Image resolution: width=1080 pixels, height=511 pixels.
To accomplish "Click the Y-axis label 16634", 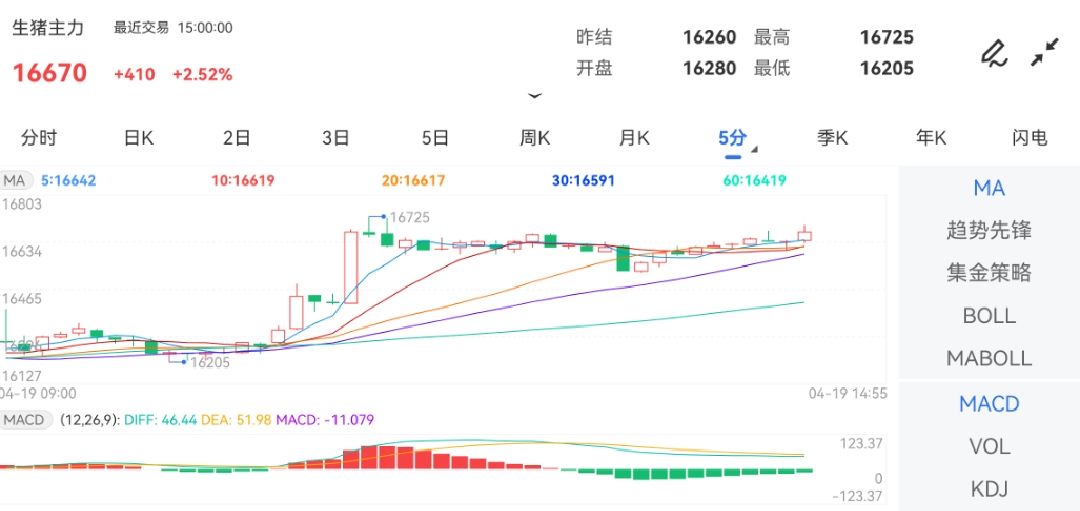I will pos(22,251).
